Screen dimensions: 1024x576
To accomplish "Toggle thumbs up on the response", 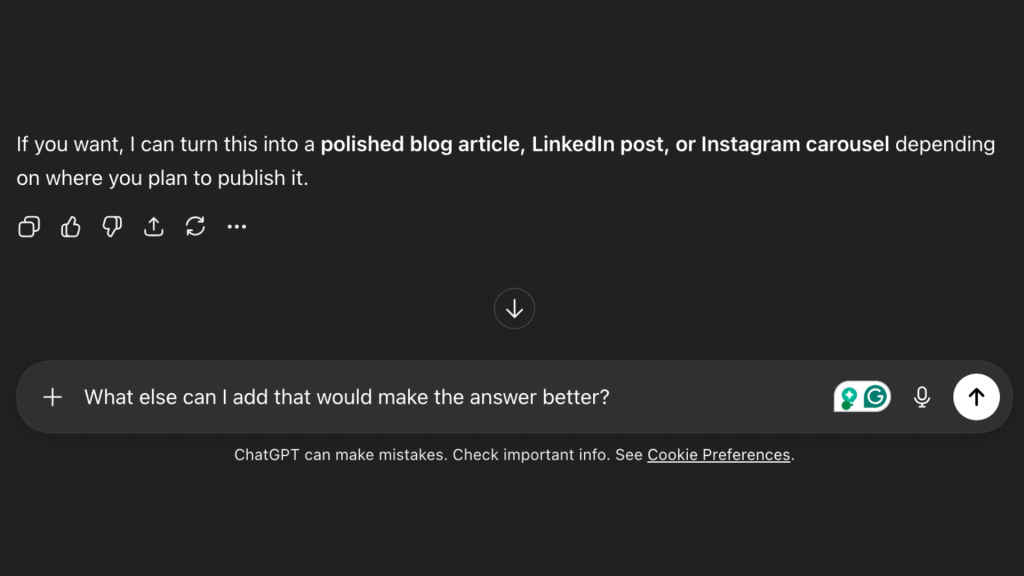I will coord(70,227).
